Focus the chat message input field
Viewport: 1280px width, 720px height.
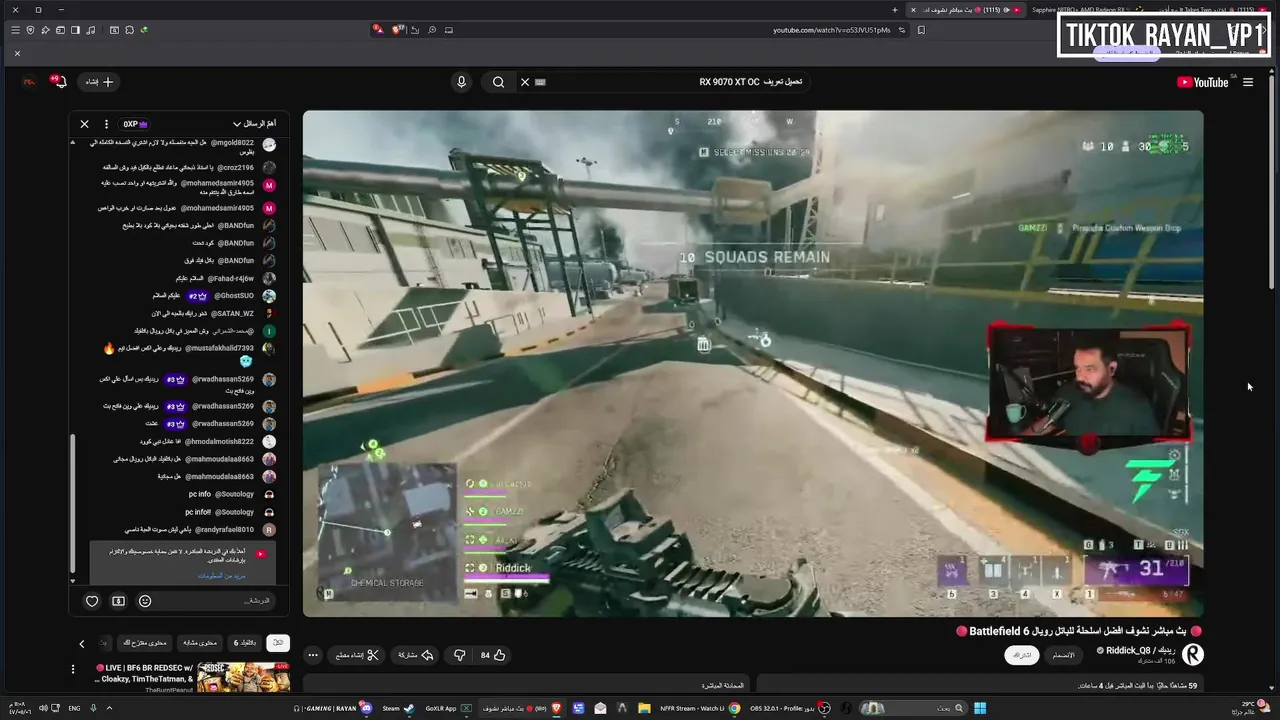click(x=215, y=601)
